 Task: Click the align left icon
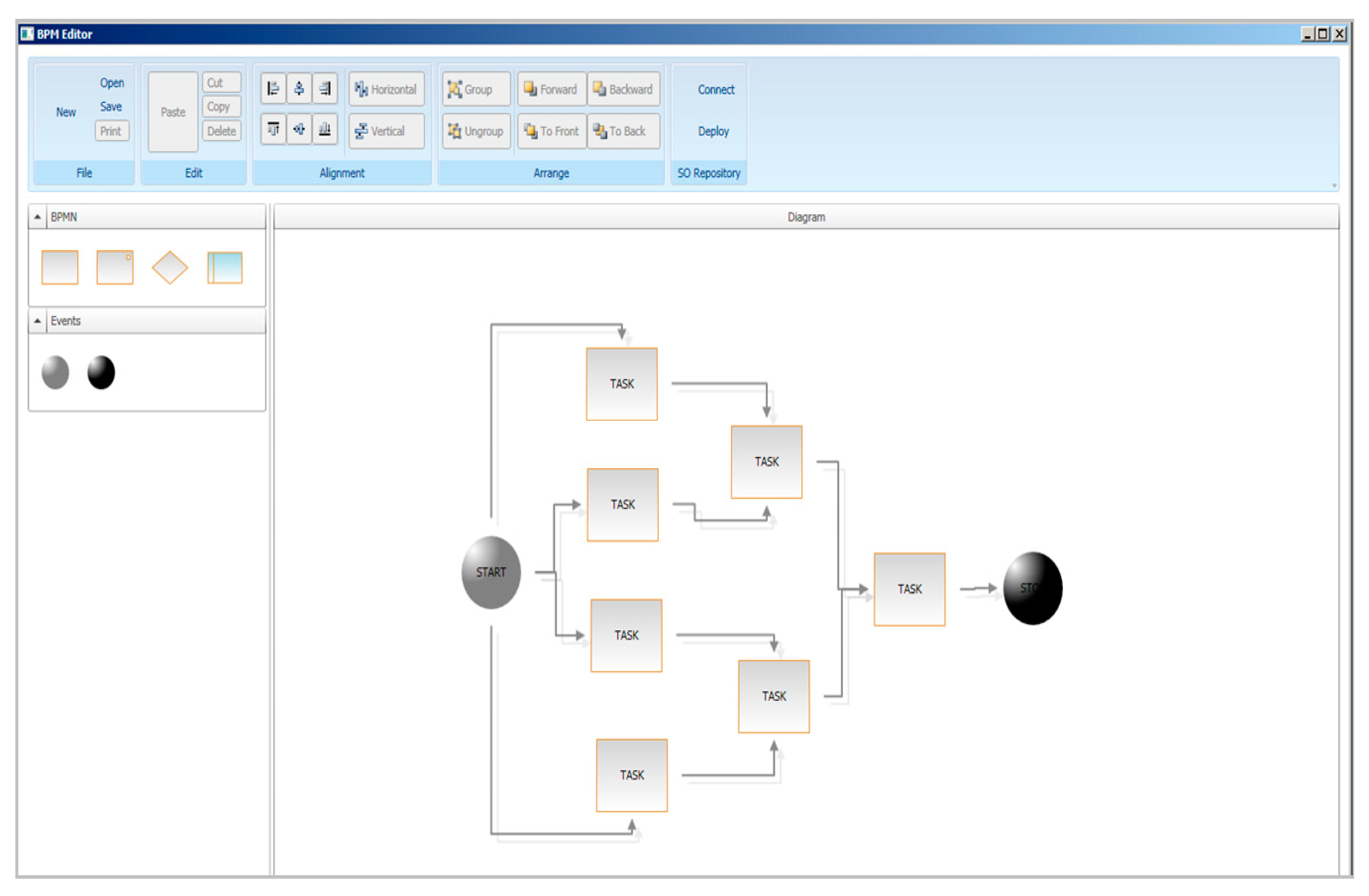(273, 89)
